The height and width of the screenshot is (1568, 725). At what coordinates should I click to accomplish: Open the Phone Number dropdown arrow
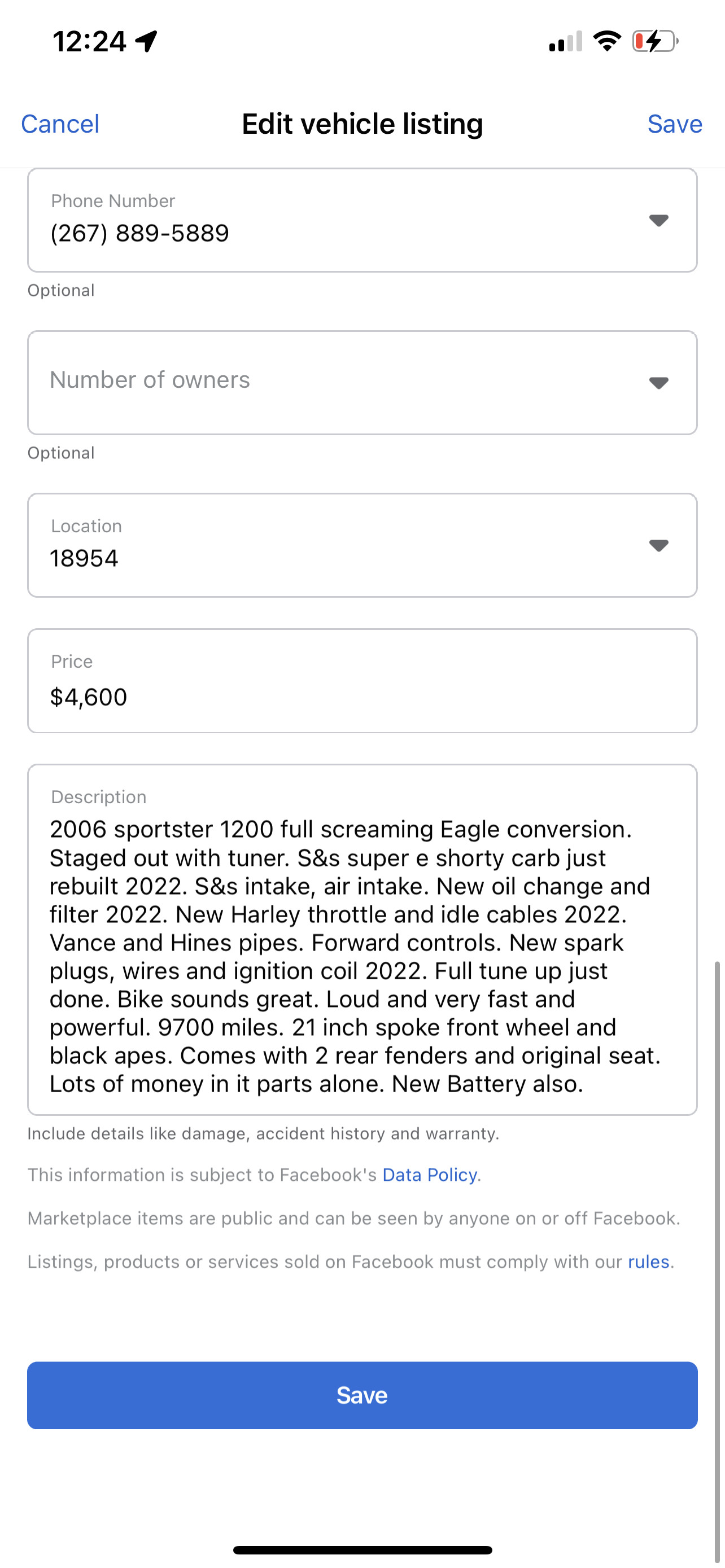pos(658,220)
